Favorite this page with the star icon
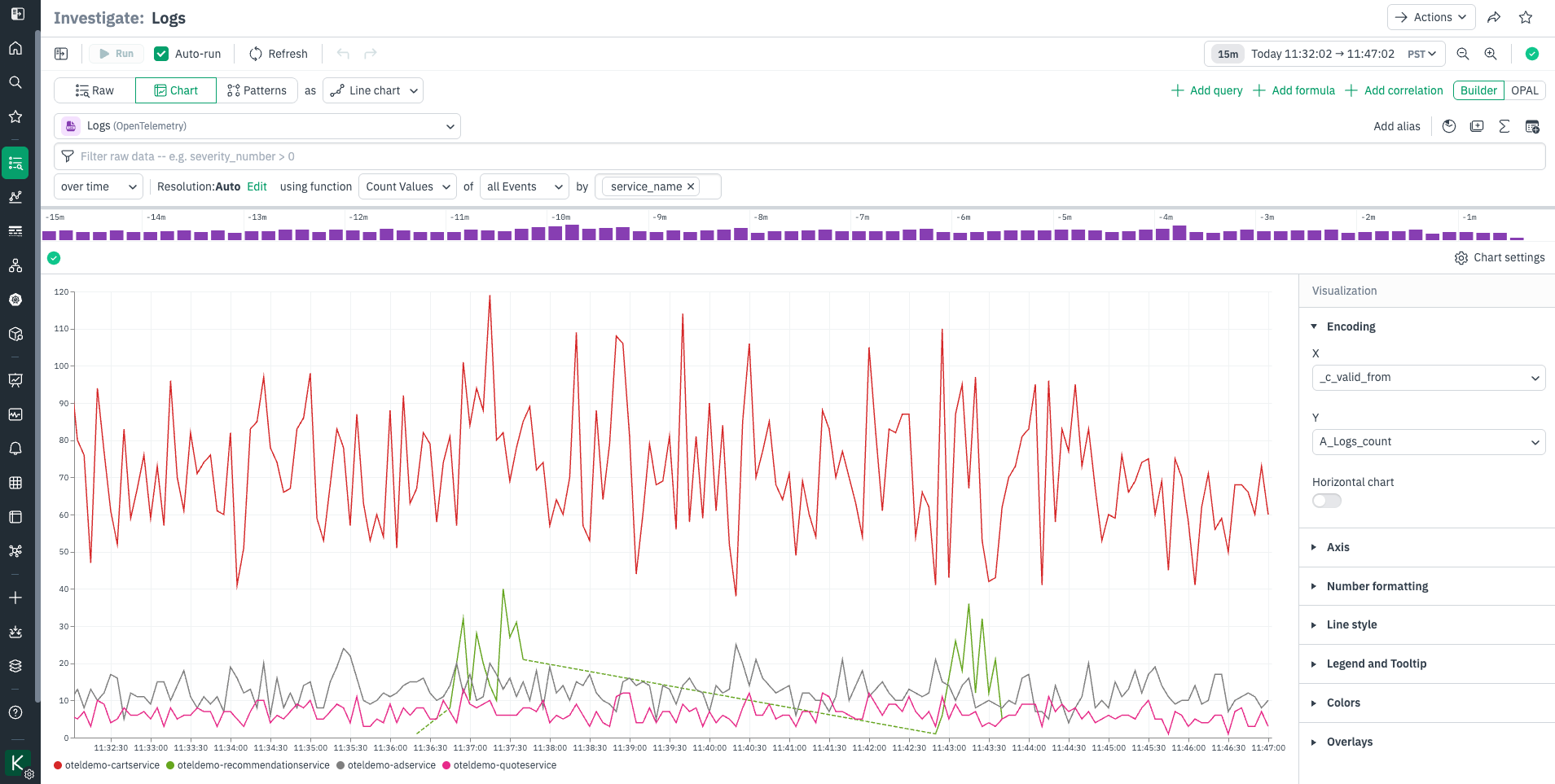Viewport: 1555px width, 784px height. pos(1526,17)
